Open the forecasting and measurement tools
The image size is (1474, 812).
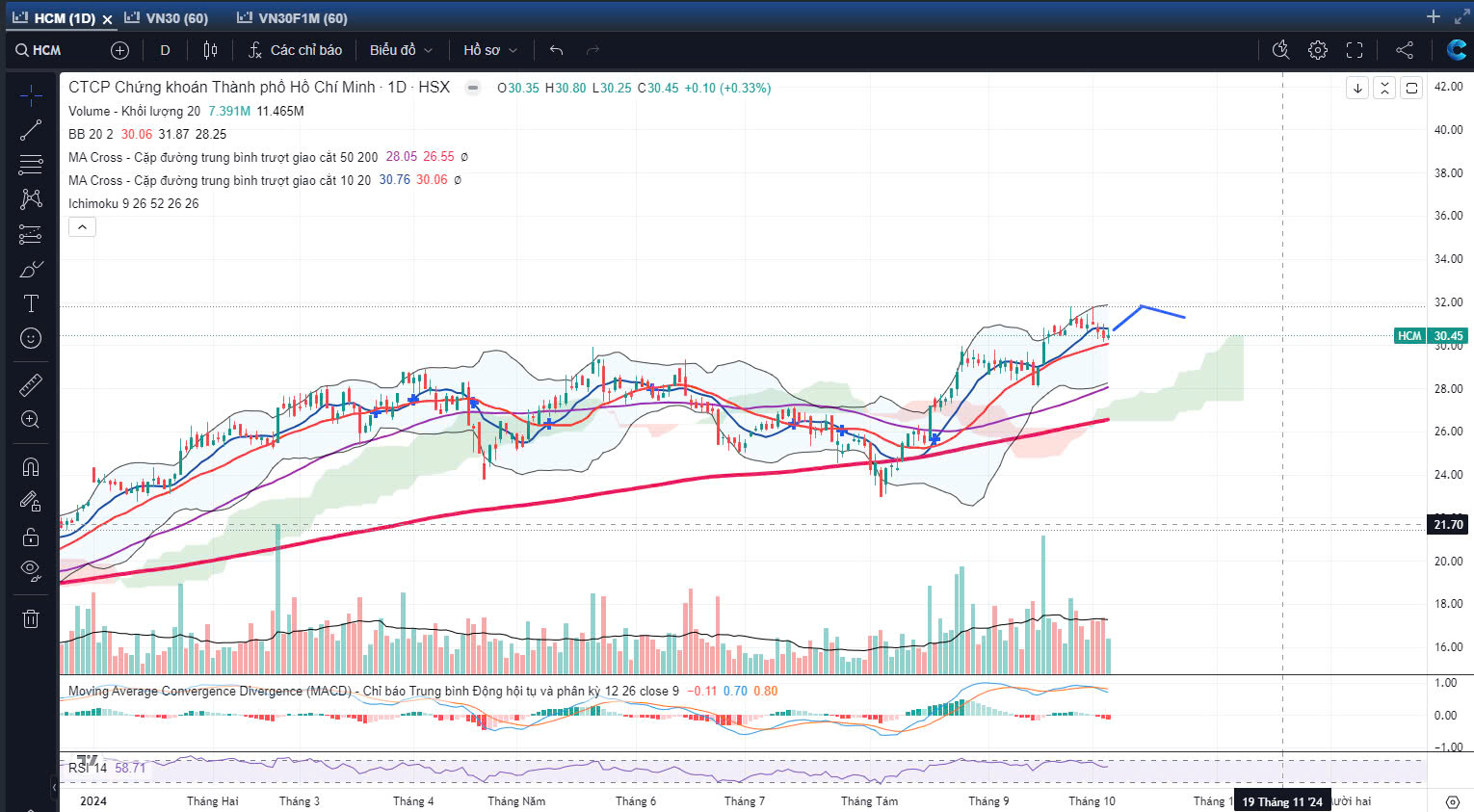31,234
